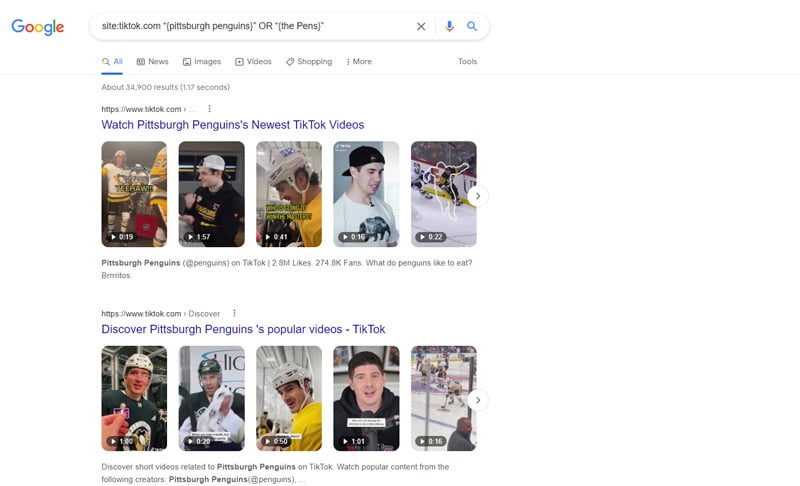Open the YEEHAW 0:19 video thumbnail
800x486 pixels.
pos(134,194)
